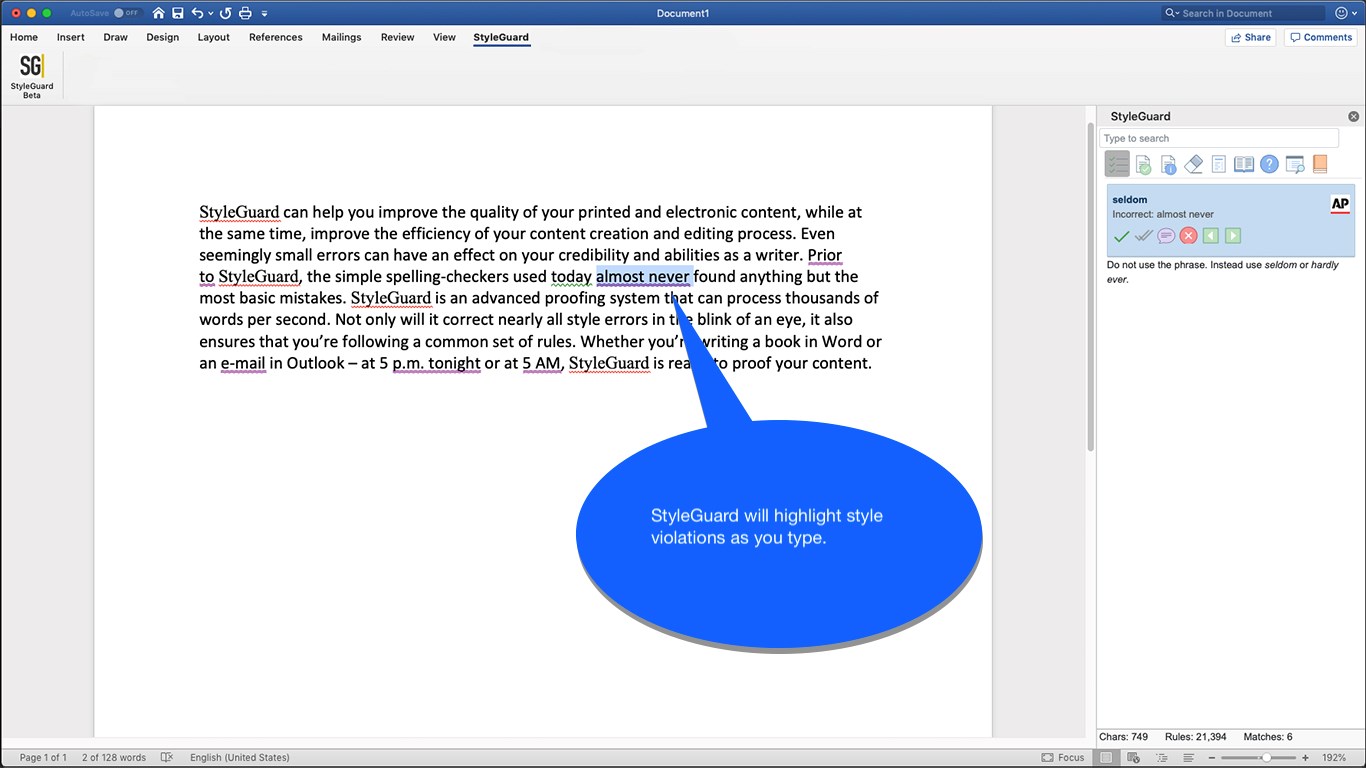Reject suggestion with the red X icon
This screenshot has height=768, width=1366.
[1188, 236]
